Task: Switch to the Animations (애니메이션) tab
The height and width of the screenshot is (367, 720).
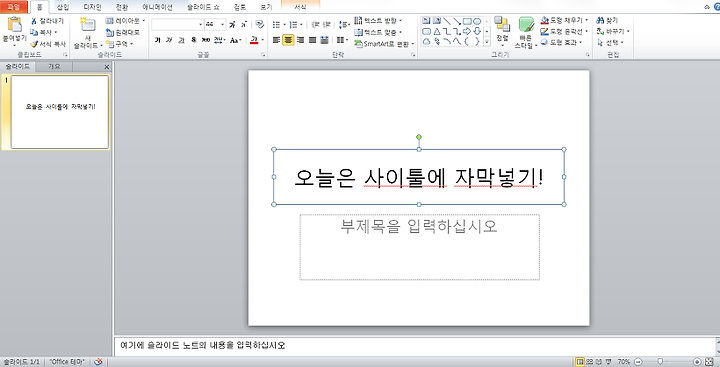Action: (157, 7)
